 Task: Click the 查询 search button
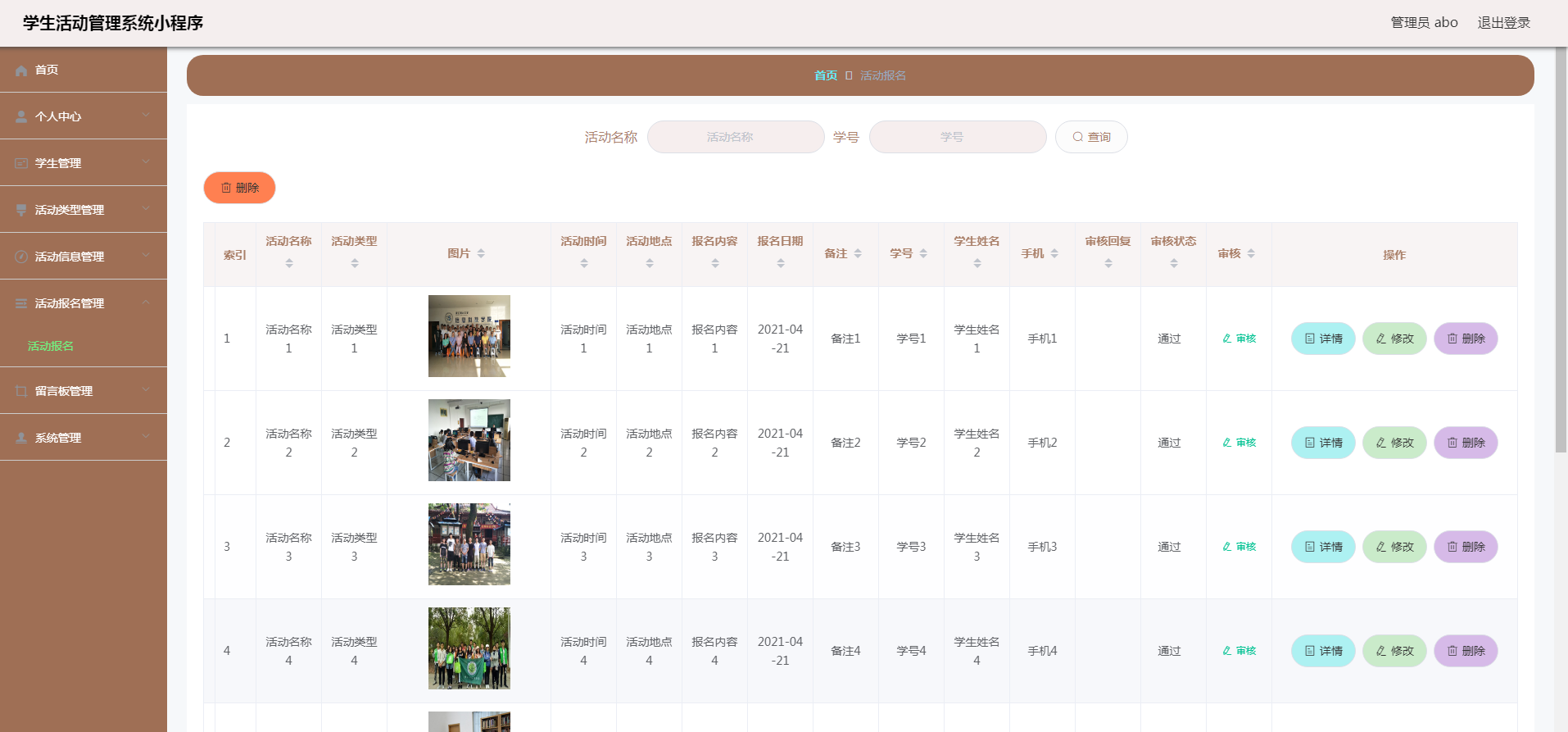click(x=1091, y=137)
